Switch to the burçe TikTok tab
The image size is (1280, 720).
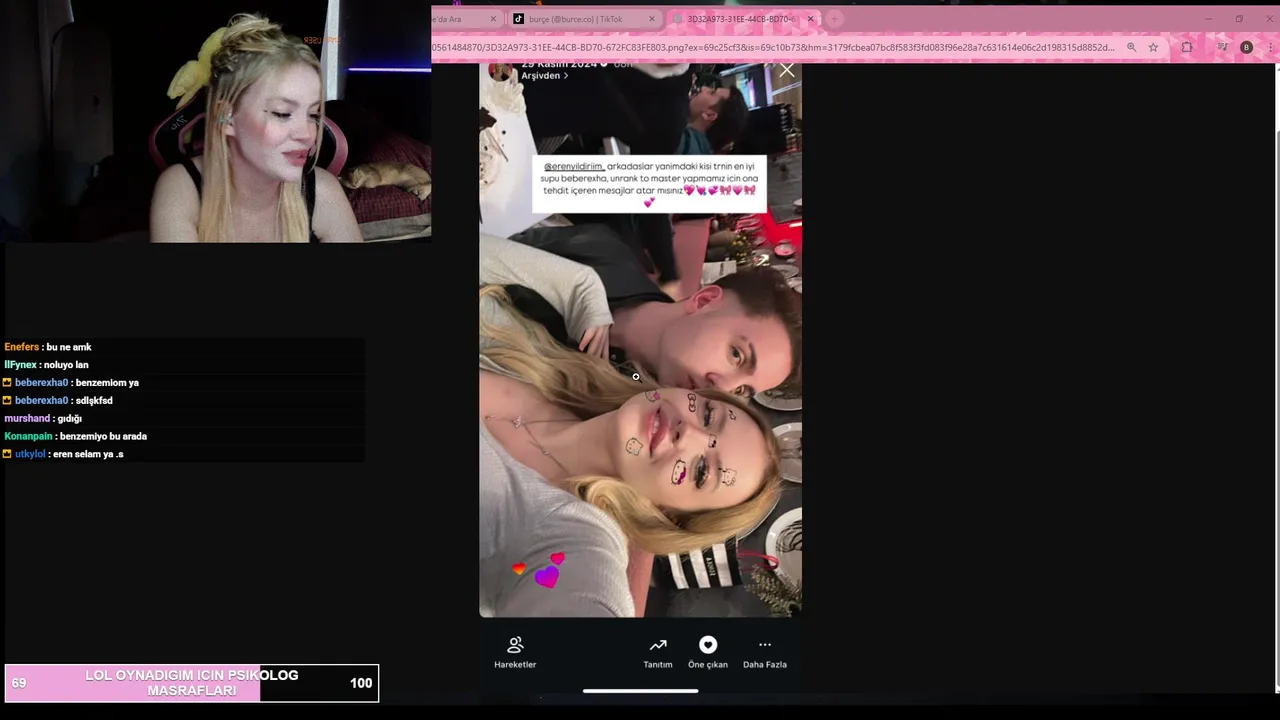[x=575, y=19]
